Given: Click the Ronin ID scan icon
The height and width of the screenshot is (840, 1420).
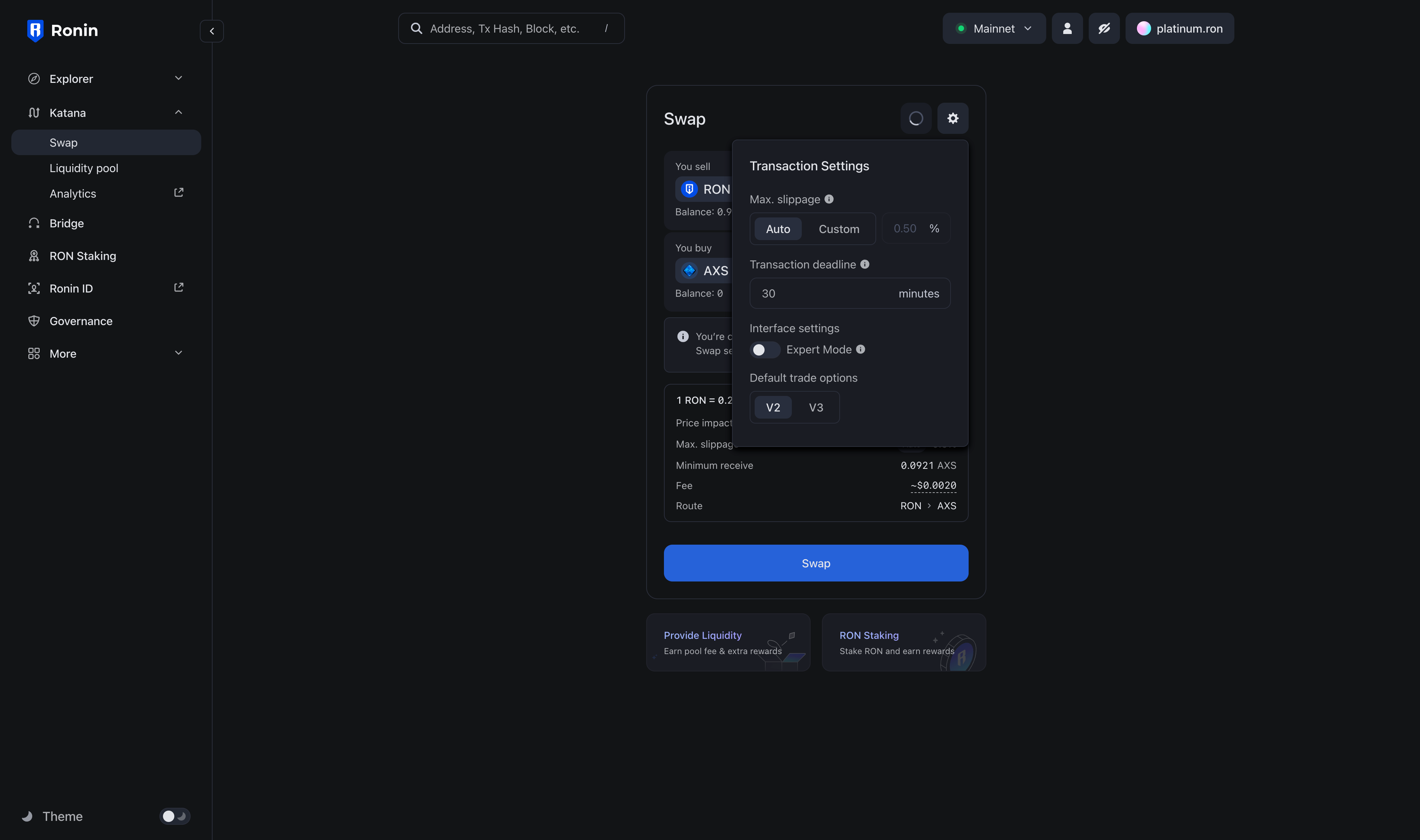Looking at the screenshot, I should [34, 288].
